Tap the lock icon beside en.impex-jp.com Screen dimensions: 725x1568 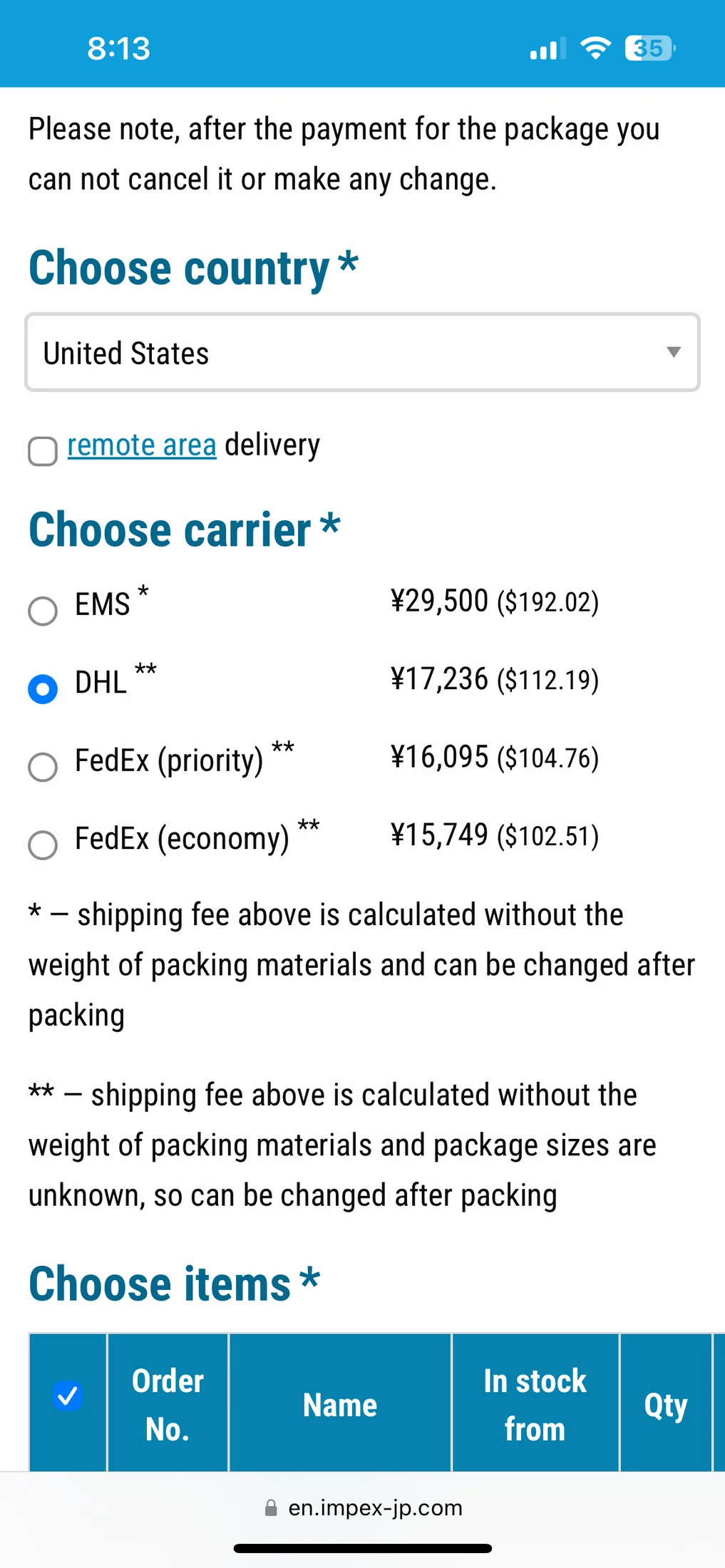[x=271, y=1507]
